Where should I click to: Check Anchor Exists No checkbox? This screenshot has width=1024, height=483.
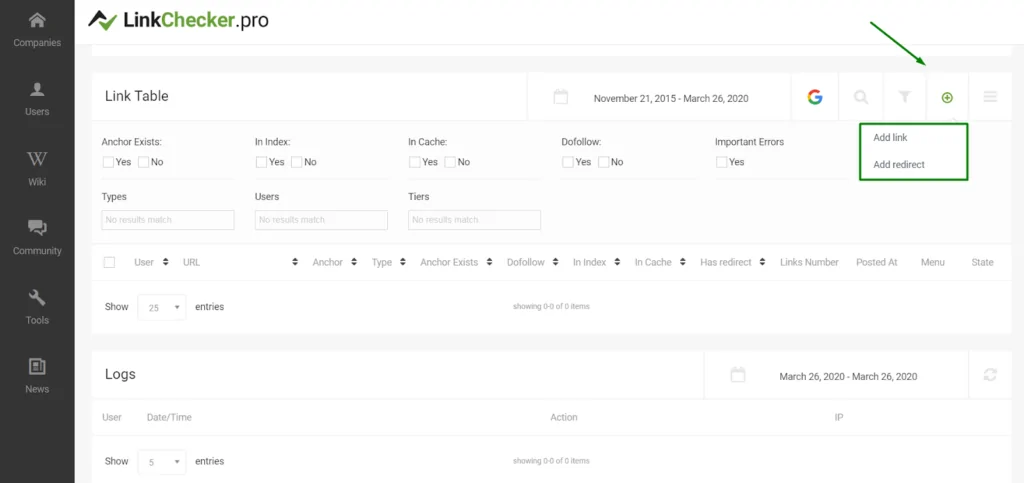pyautogui.click(x=143, y=162)
